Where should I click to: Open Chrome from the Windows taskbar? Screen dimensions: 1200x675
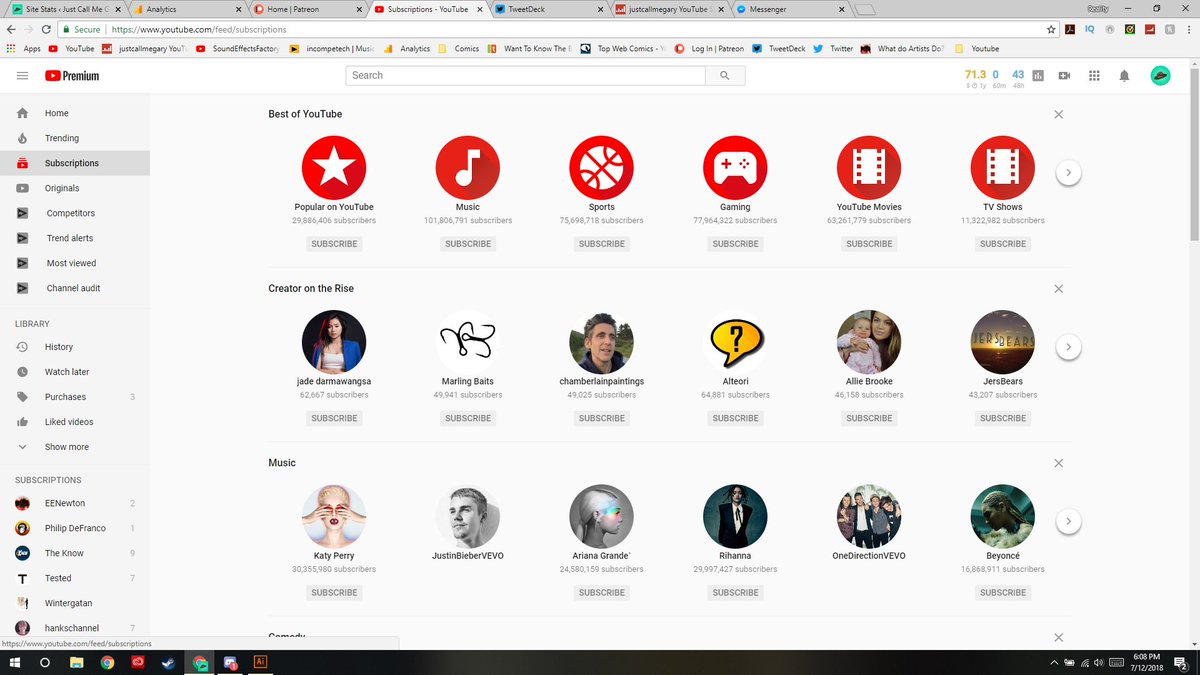click(x=107, y=662)
